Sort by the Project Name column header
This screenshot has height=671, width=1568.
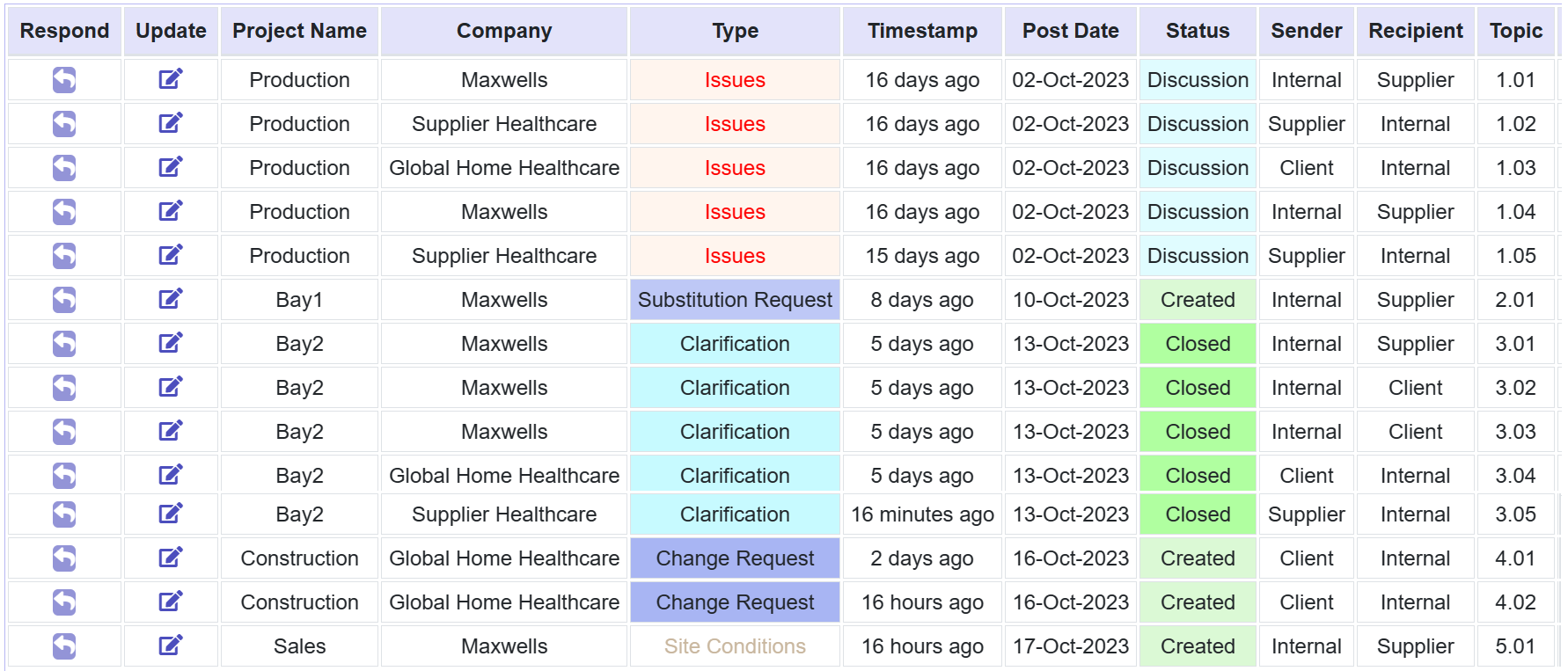[299, 31]
